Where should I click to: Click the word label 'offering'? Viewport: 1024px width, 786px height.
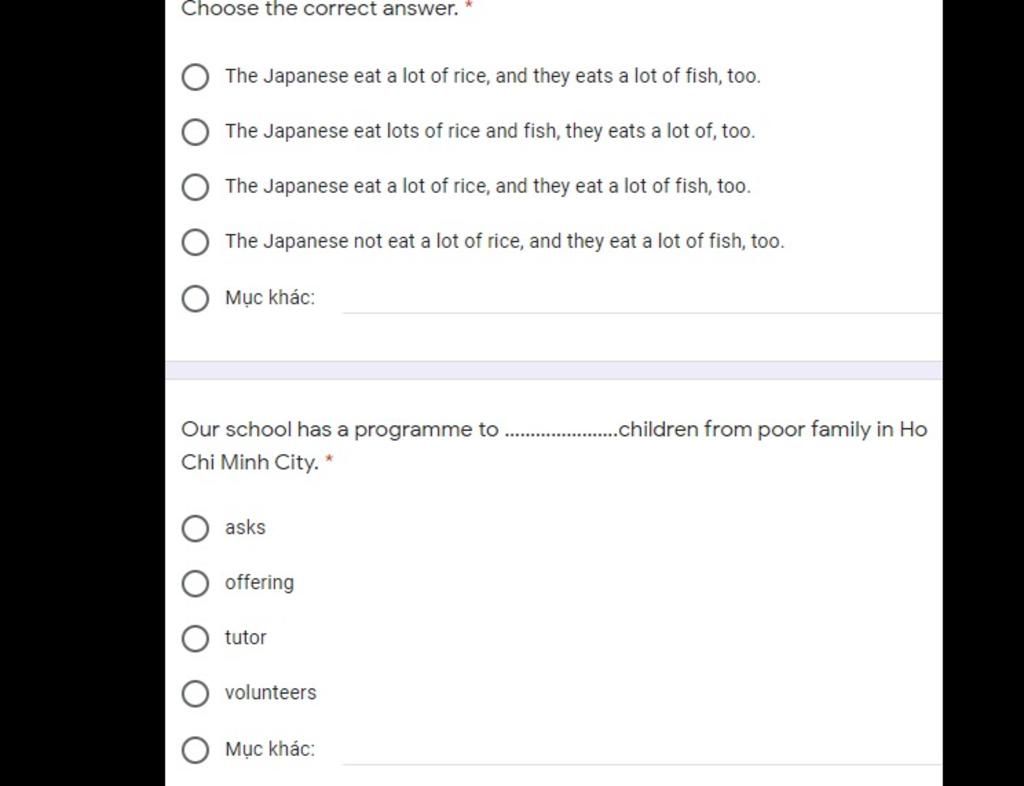click(259, 582)
